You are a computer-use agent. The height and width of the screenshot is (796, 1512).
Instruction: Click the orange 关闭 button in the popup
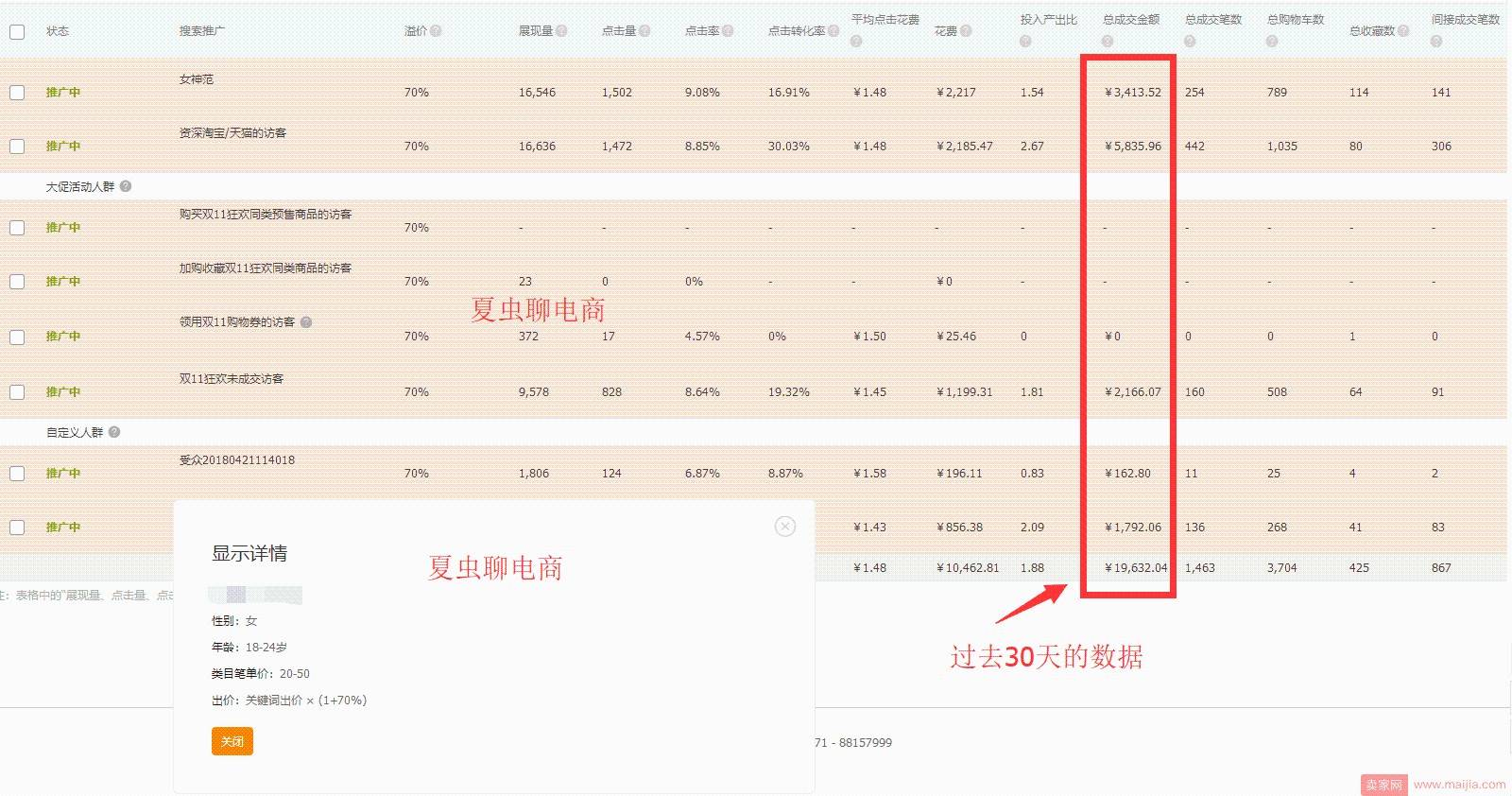232,741
